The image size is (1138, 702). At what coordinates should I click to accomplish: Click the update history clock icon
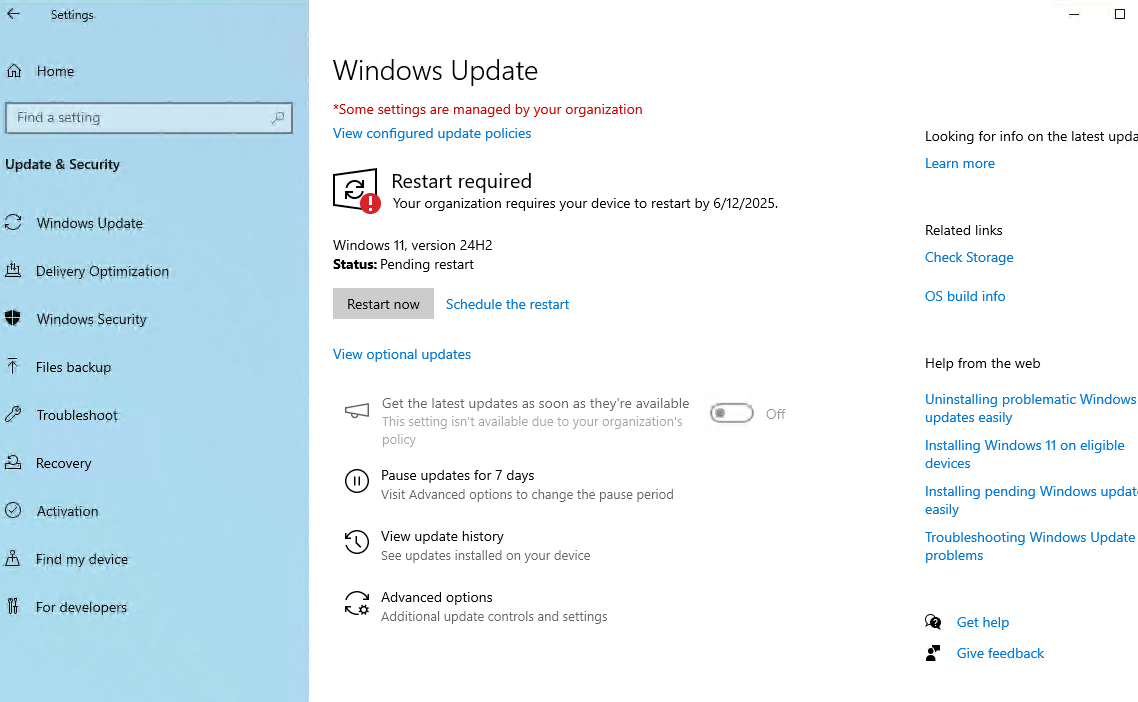coord(356,542)
